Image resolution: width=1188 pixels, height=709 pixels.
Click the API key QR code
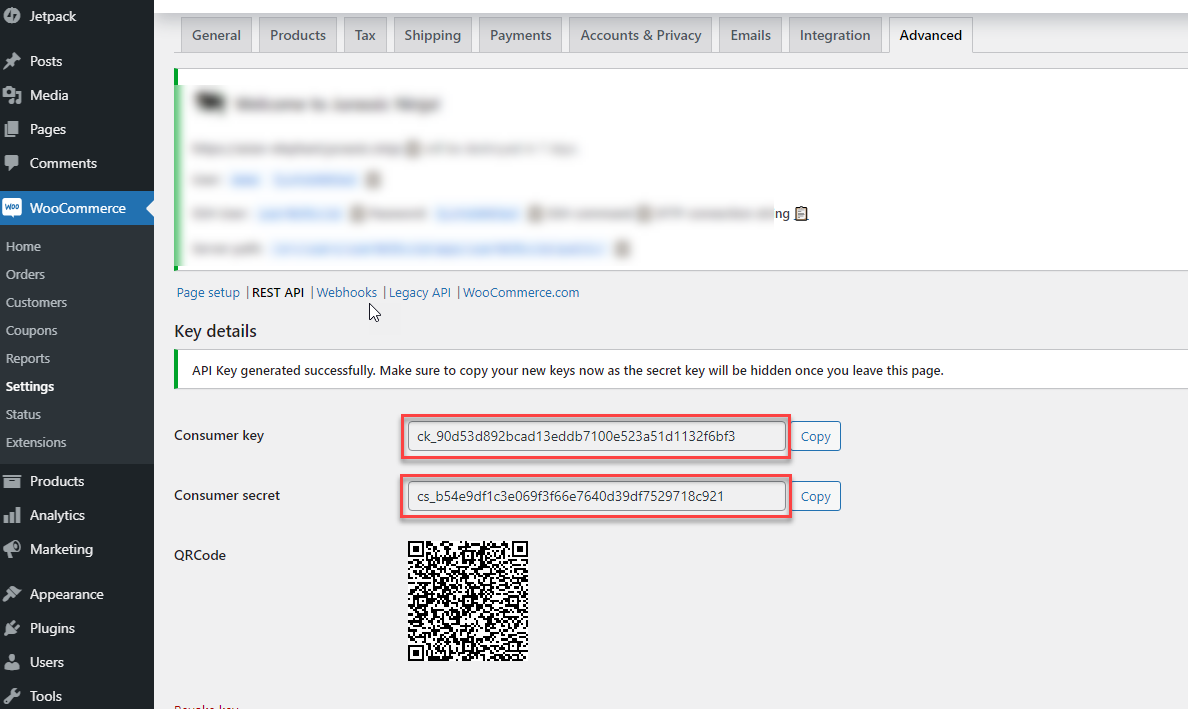(x=467, y=601)
